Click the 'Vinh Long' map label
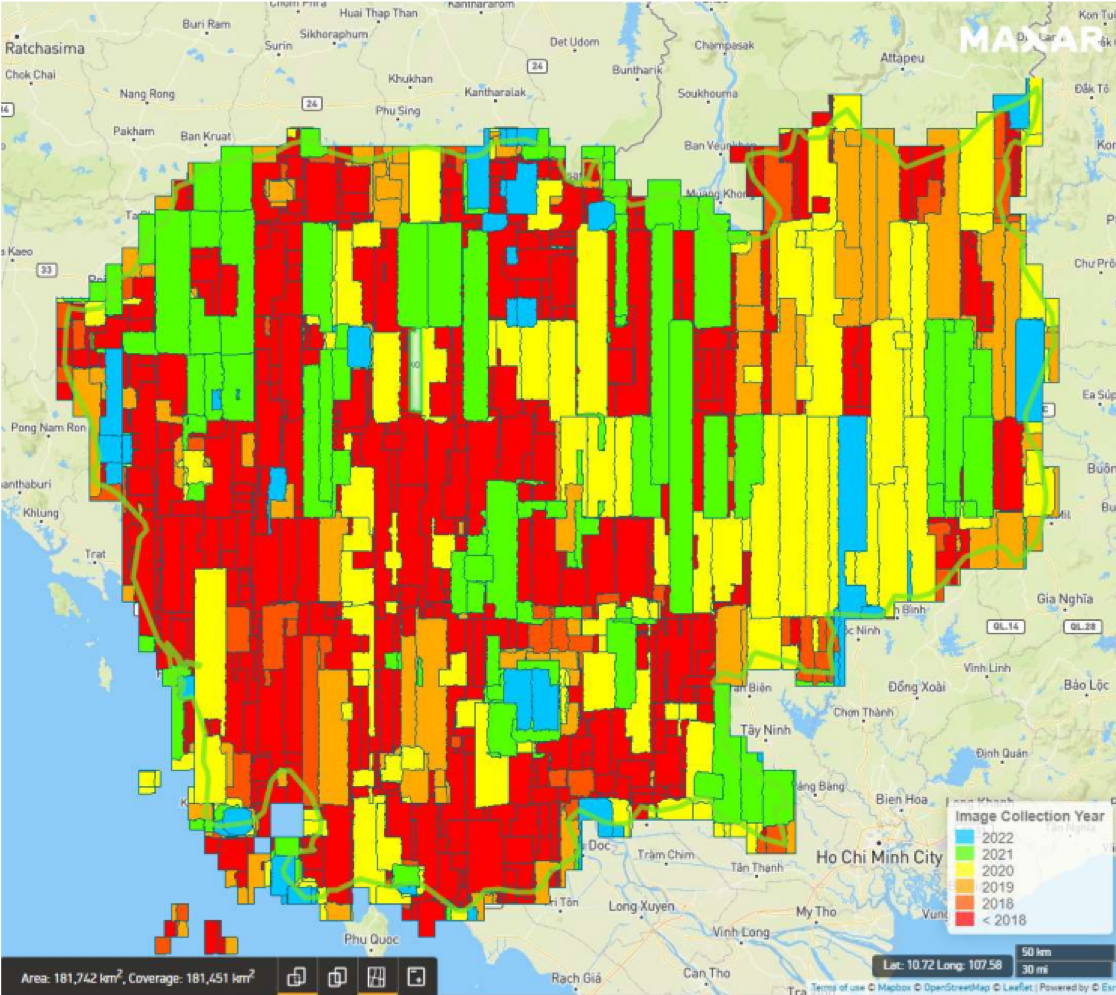Screen dimensions: 1116x995 [x=741, y=932]
